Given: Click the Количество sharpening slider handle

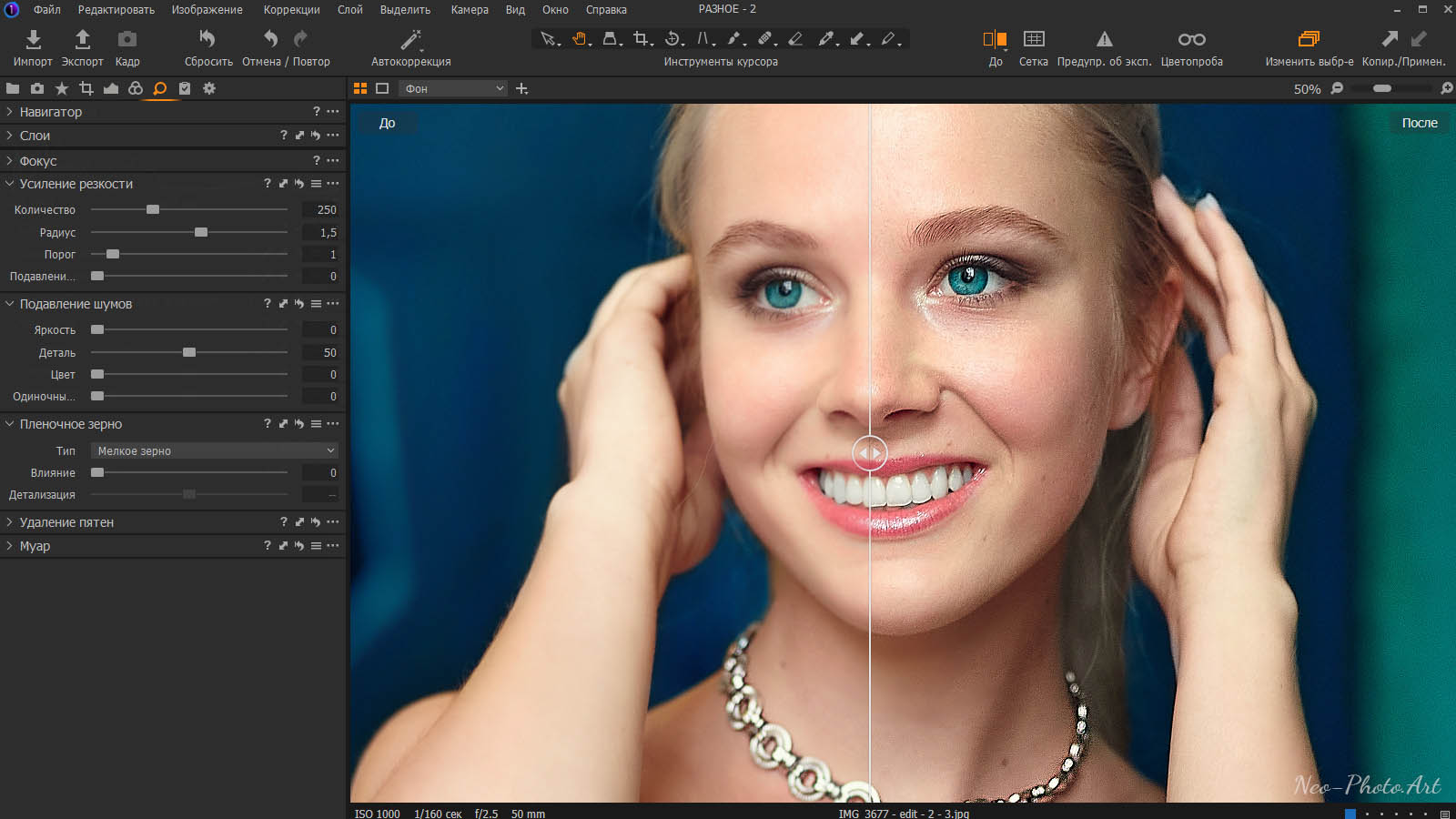Looking at the screenshot, I should (153, 209).
